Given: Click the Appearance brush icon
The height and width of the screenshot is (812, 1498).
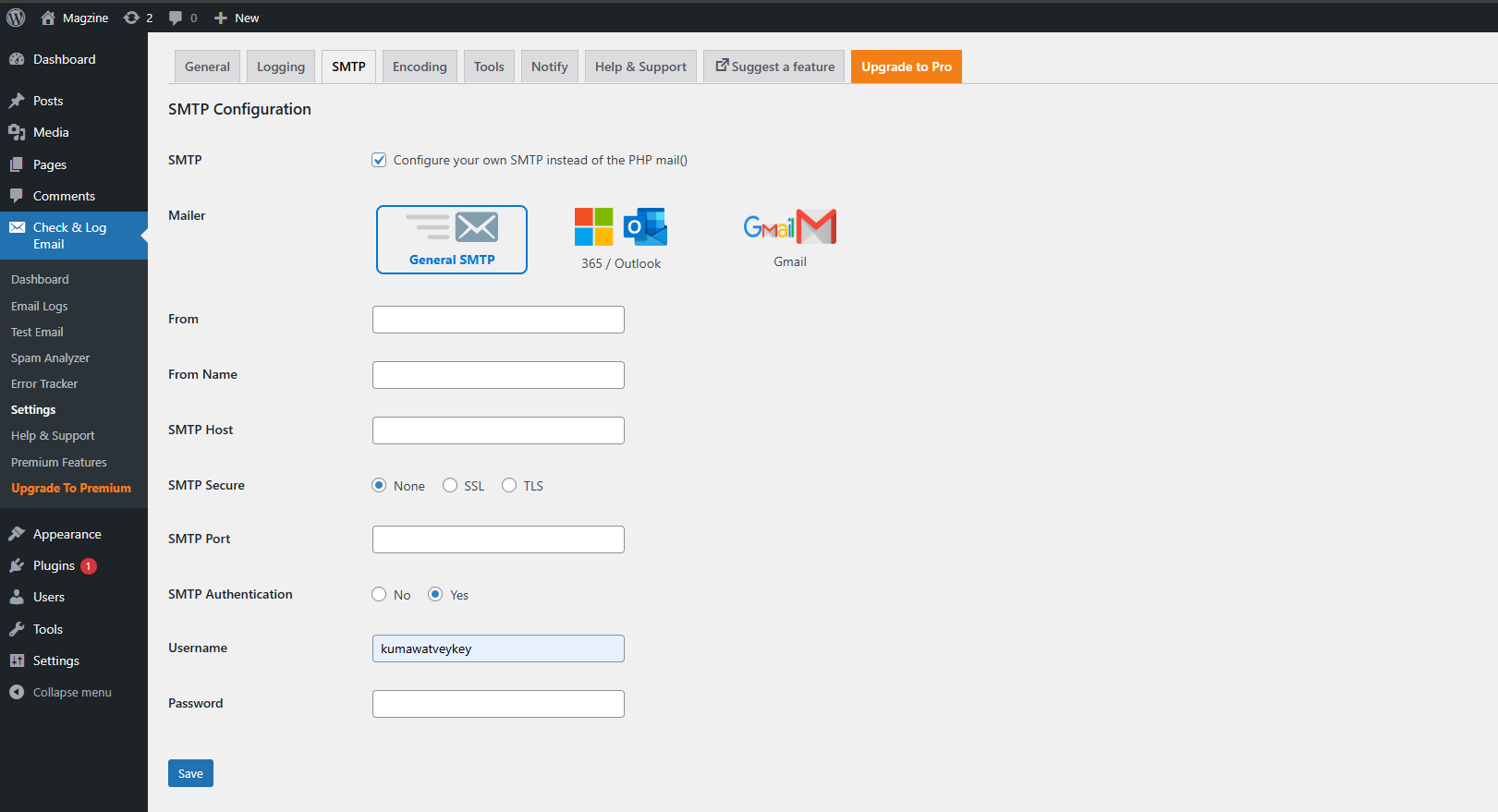Looking at the screenshot, I should click(17, 534).
